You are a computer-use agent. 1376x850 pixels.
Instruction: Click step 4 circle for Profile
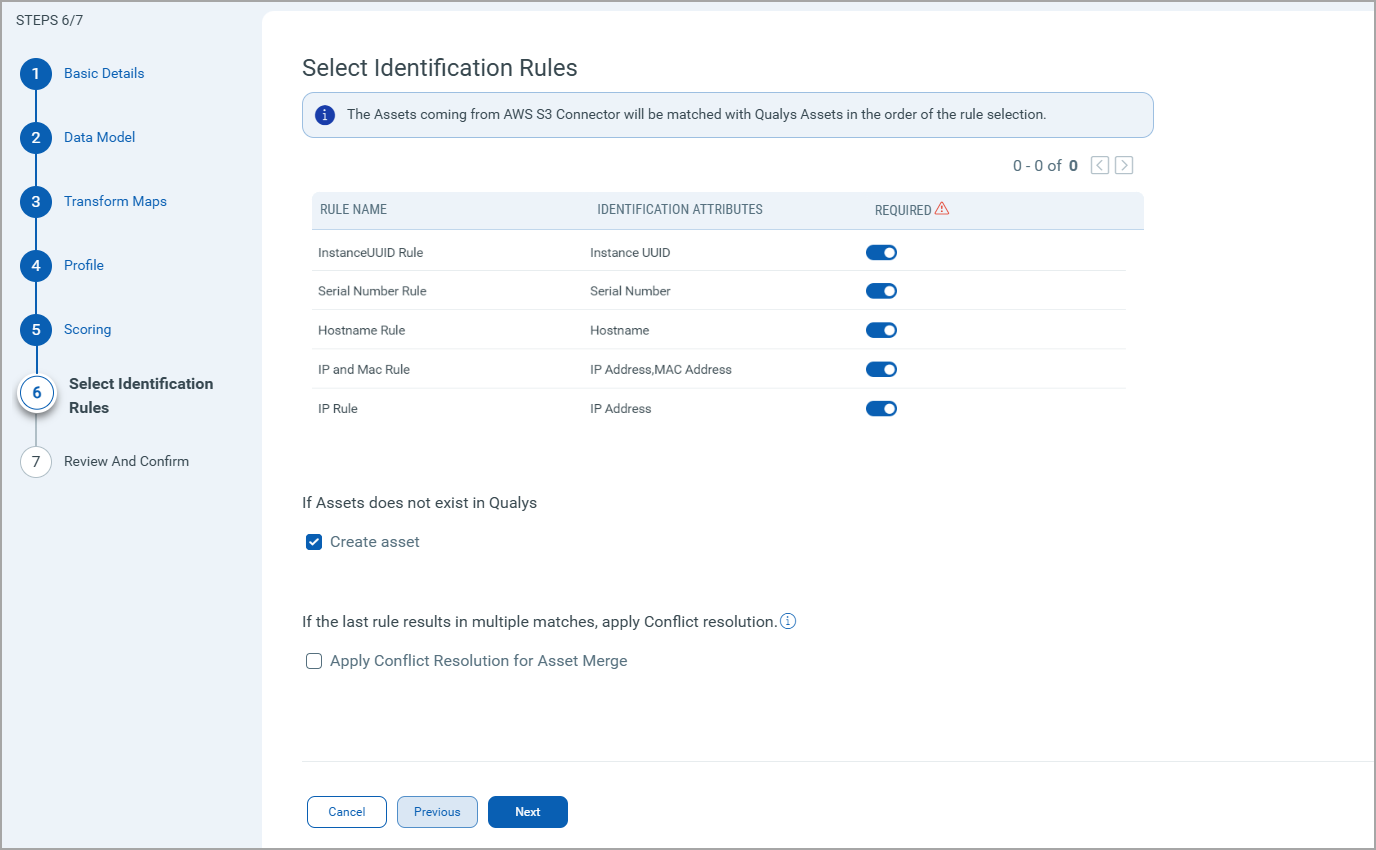(36, 265)
